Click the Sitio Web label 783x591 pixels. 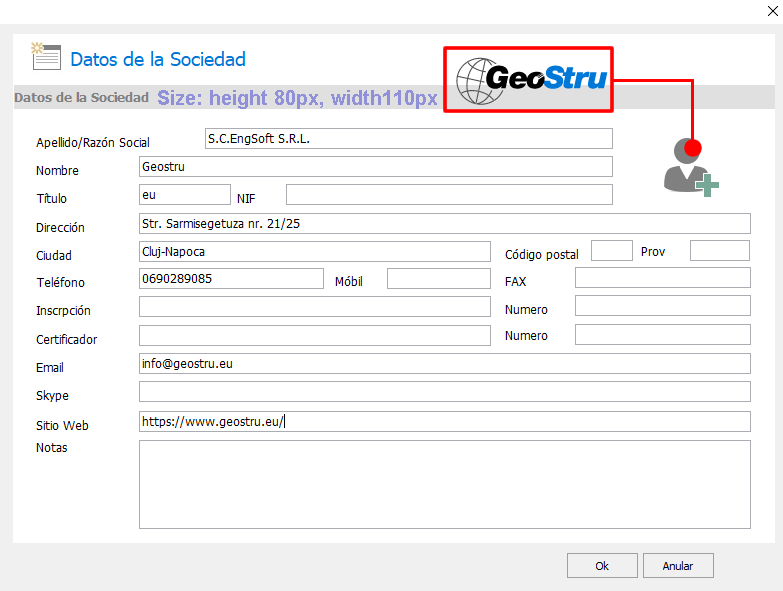coord(62,425)
